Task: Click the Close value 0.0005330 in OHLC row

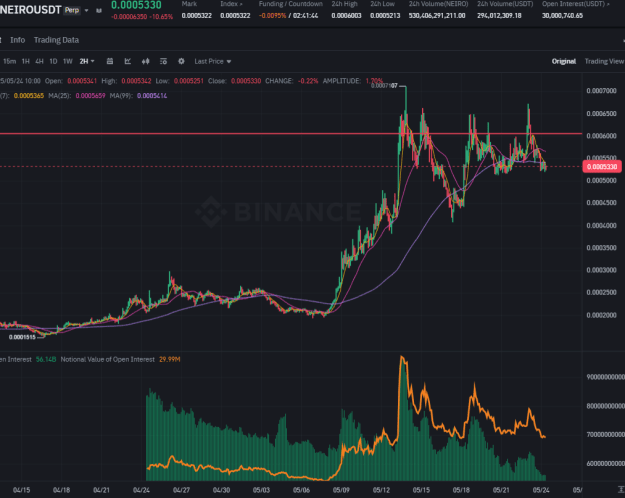Action: (x=246, y=81)
